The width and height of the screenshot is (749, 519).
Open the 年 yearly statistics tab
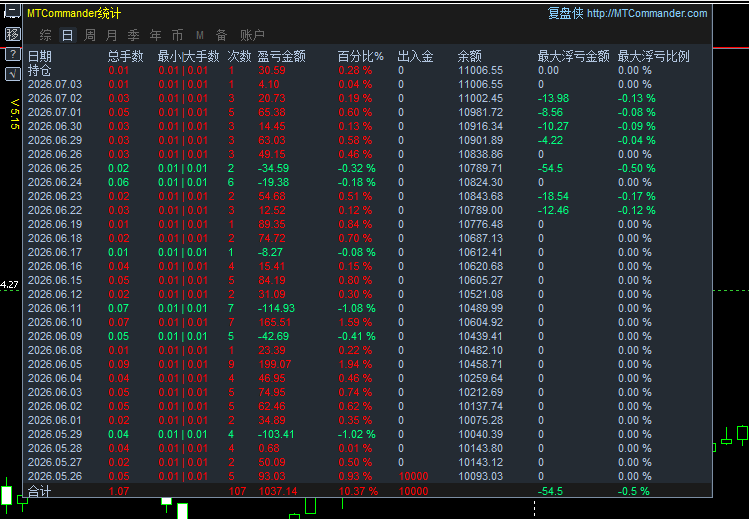(155, 35)
